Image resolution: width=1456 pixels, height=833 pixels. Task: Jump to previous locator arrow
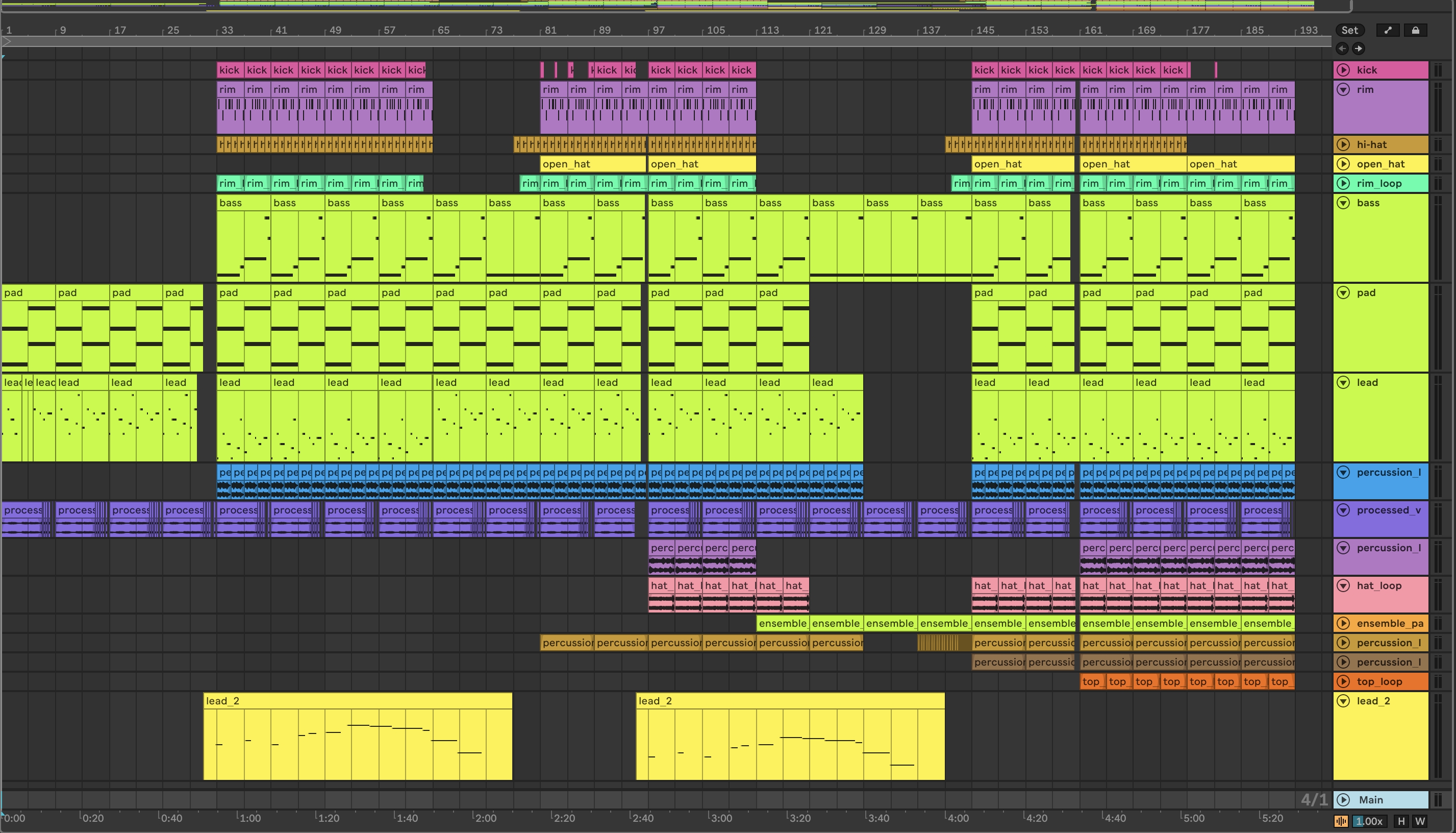click(x=1342, y=48)
